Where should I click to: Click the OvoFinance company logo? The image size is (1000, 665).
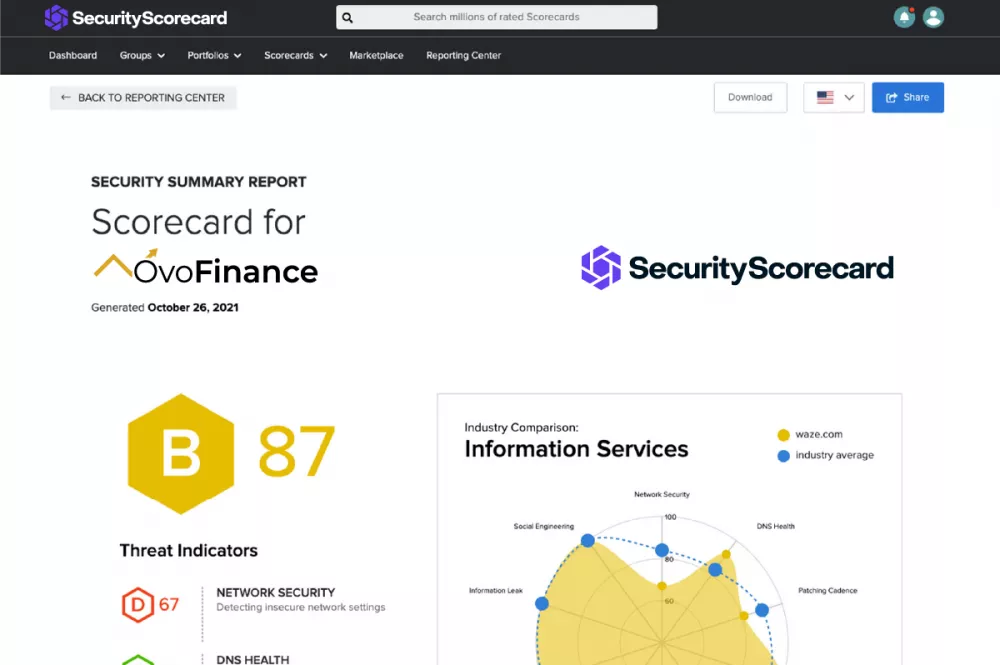(x=205, y=267)
